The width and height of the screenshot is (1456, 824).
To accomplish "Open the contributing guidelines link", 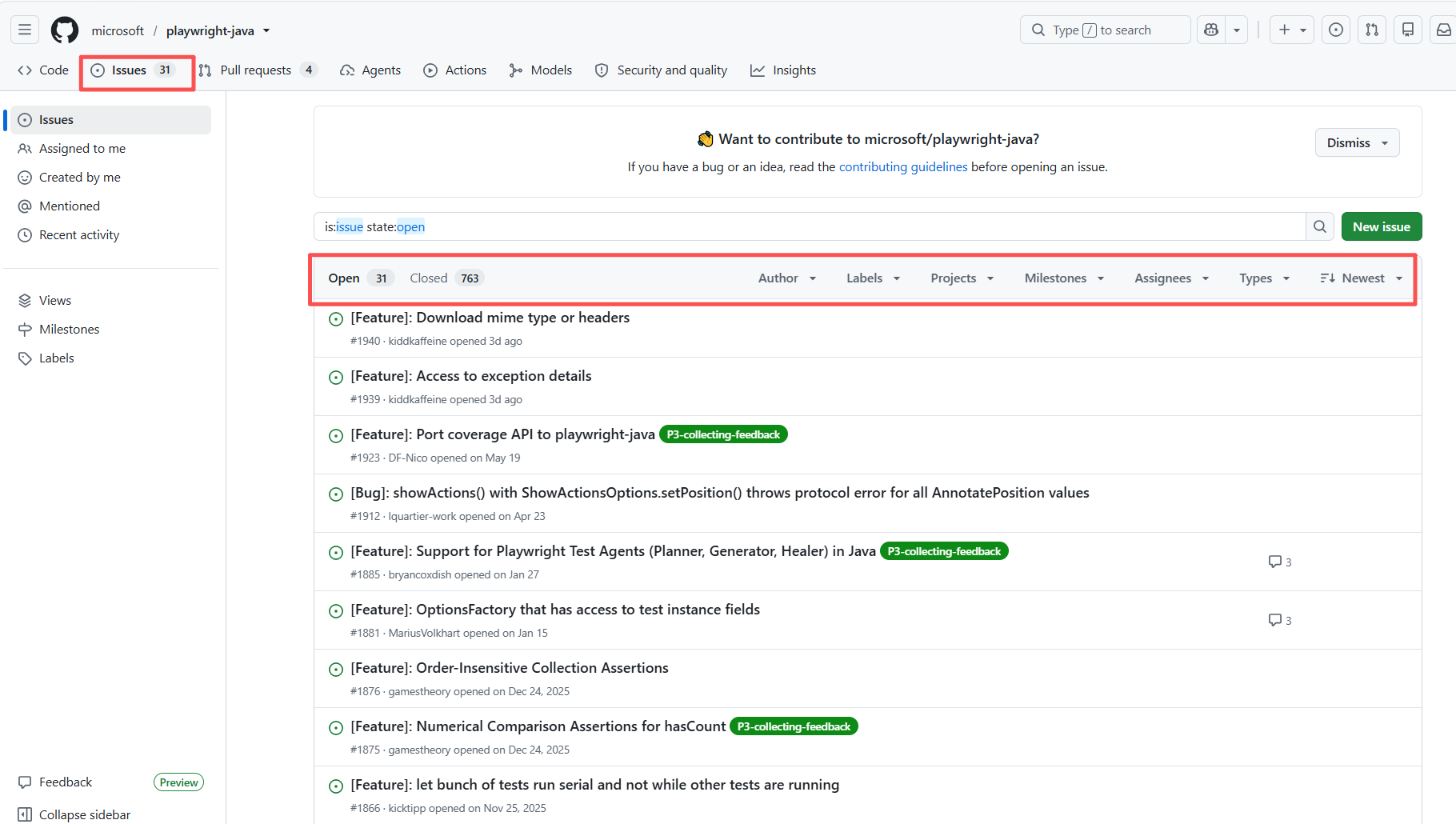I will click(903, 167).
